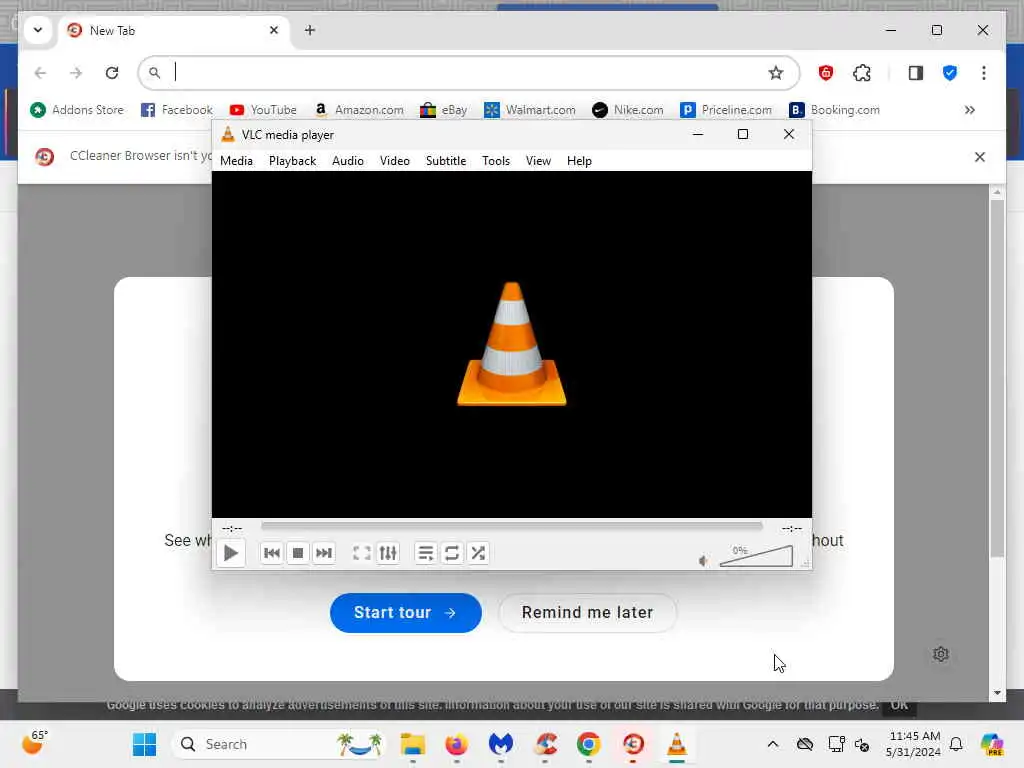Reload the browser page
The image size is (1024, 768).
pyautogui.click(x=112, y=72)
